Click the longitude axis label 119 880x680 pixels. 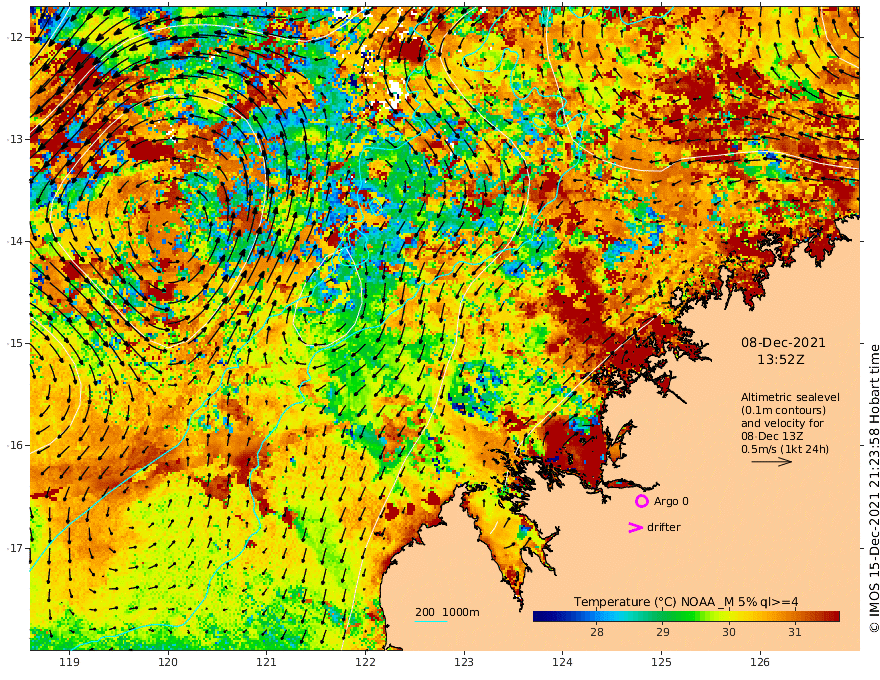click(x=70, y=662)
